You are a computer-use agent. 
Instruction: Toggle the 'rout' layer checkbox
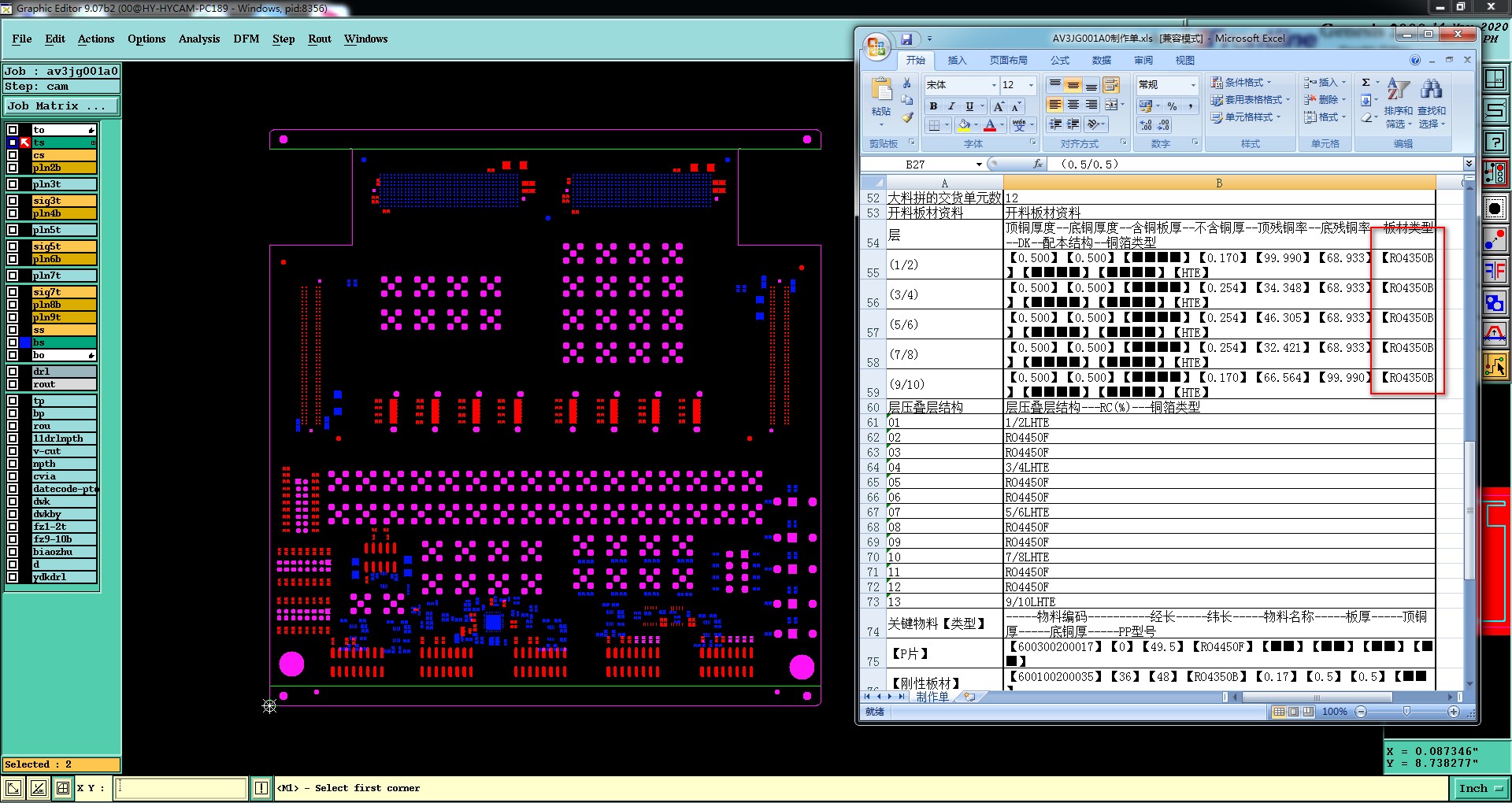point(13,384)
